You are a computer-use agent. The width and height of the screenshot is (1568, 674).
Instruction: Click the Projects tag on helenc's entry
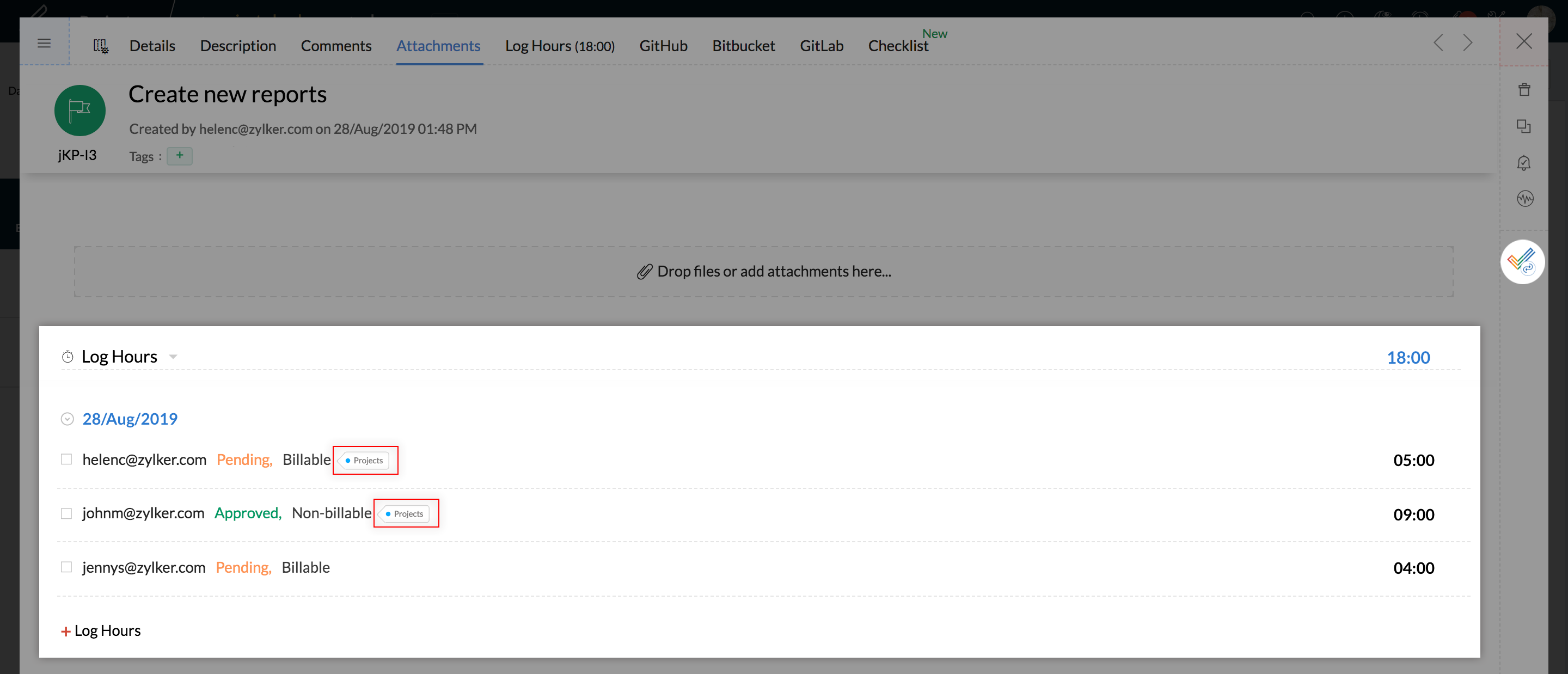[x=365, y=460]
